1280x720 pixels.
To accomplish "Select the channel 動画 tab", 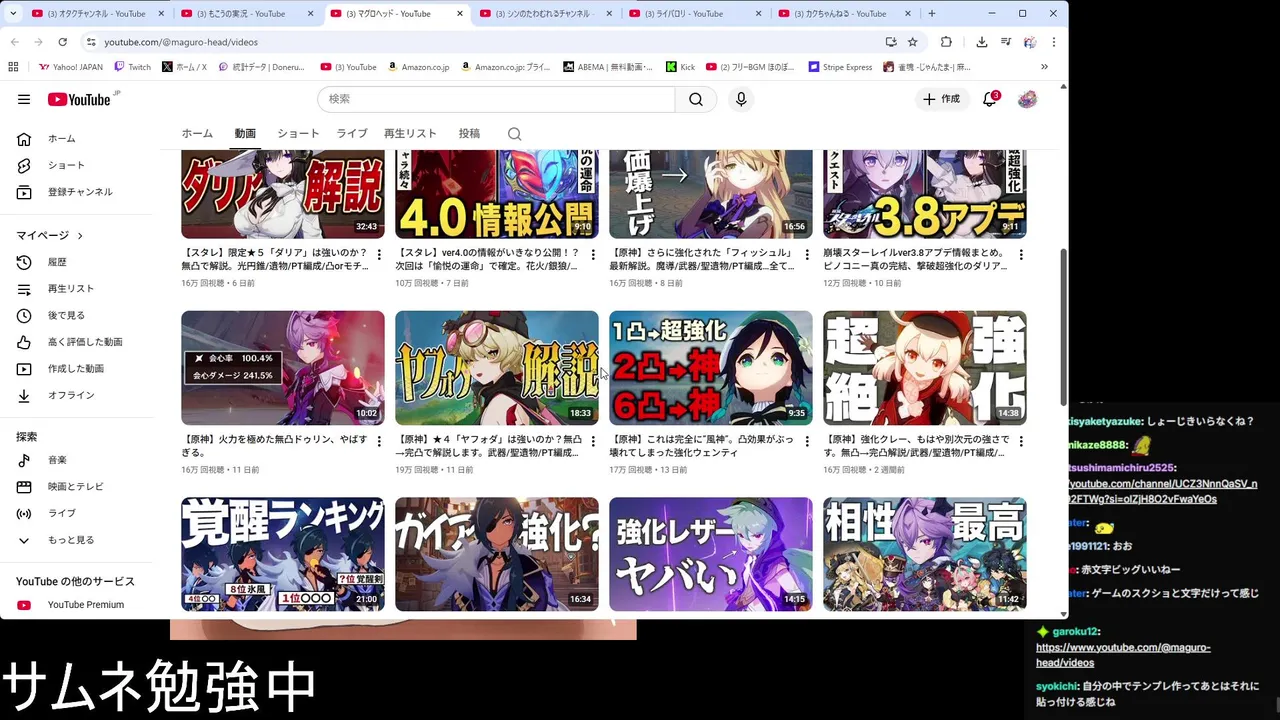I will [x=245, y=133].
